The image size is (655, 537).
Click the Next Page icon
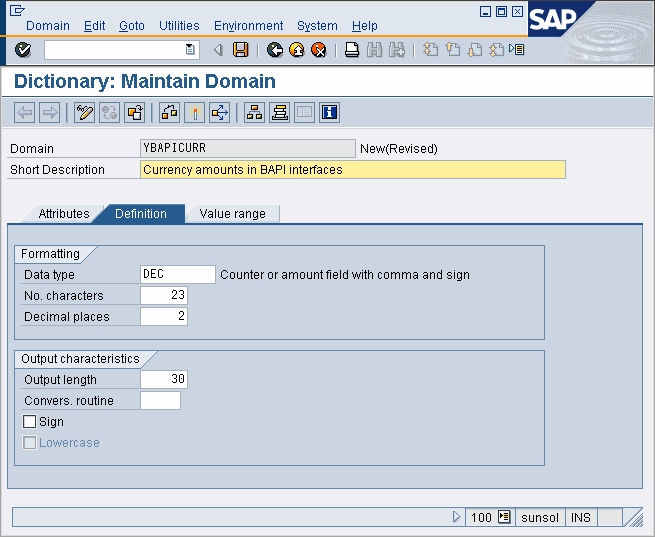coord(475,50)
